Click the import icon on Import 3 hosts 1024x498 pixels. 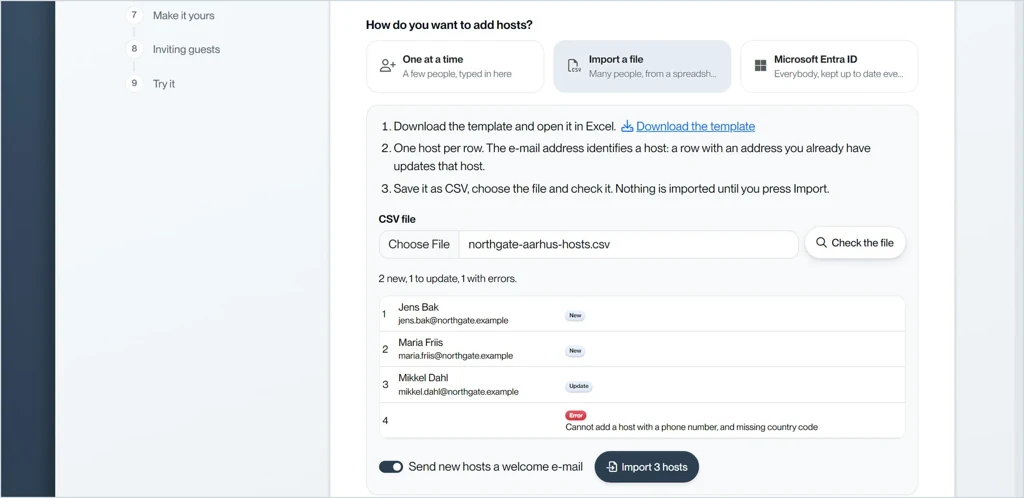pos(612,467)
